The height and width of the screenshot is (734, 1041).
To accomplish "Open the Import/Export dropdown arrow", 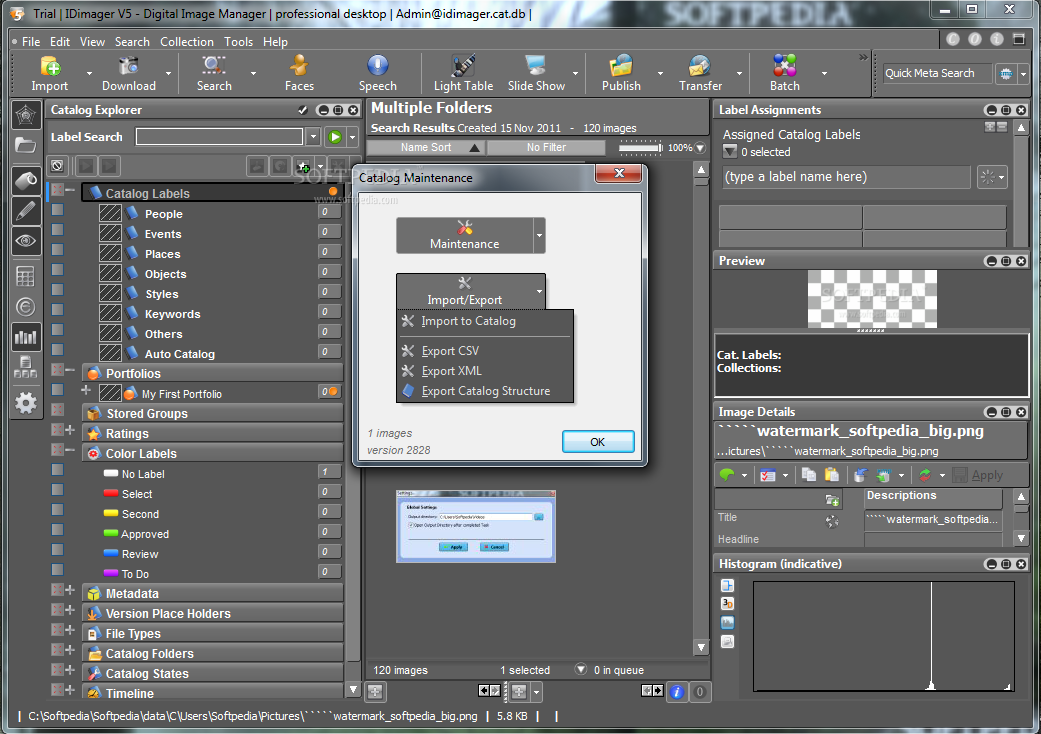I will 539,291.
